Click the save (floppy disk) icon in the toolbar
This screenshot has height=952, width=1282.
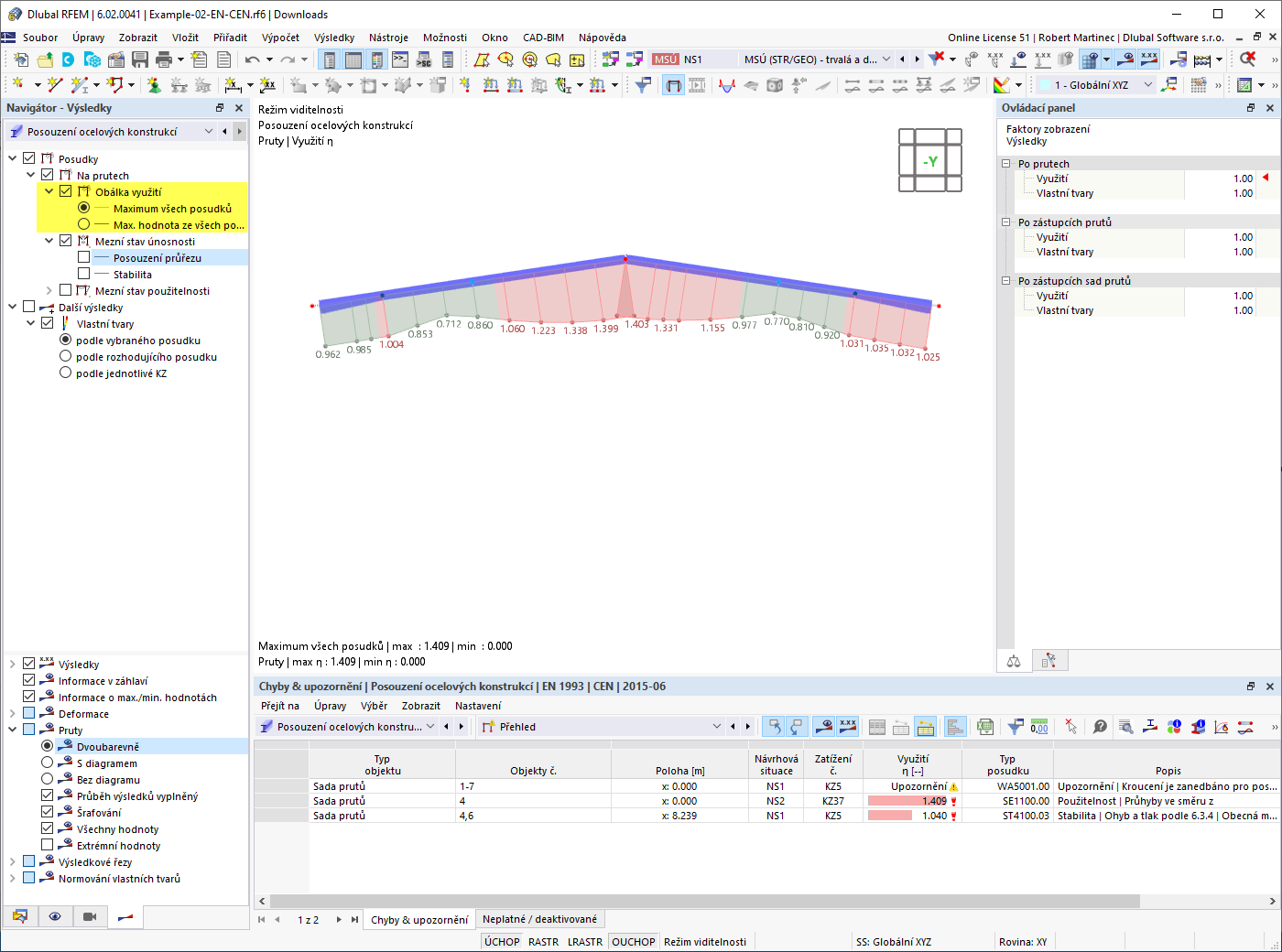[x=140, y=59]
